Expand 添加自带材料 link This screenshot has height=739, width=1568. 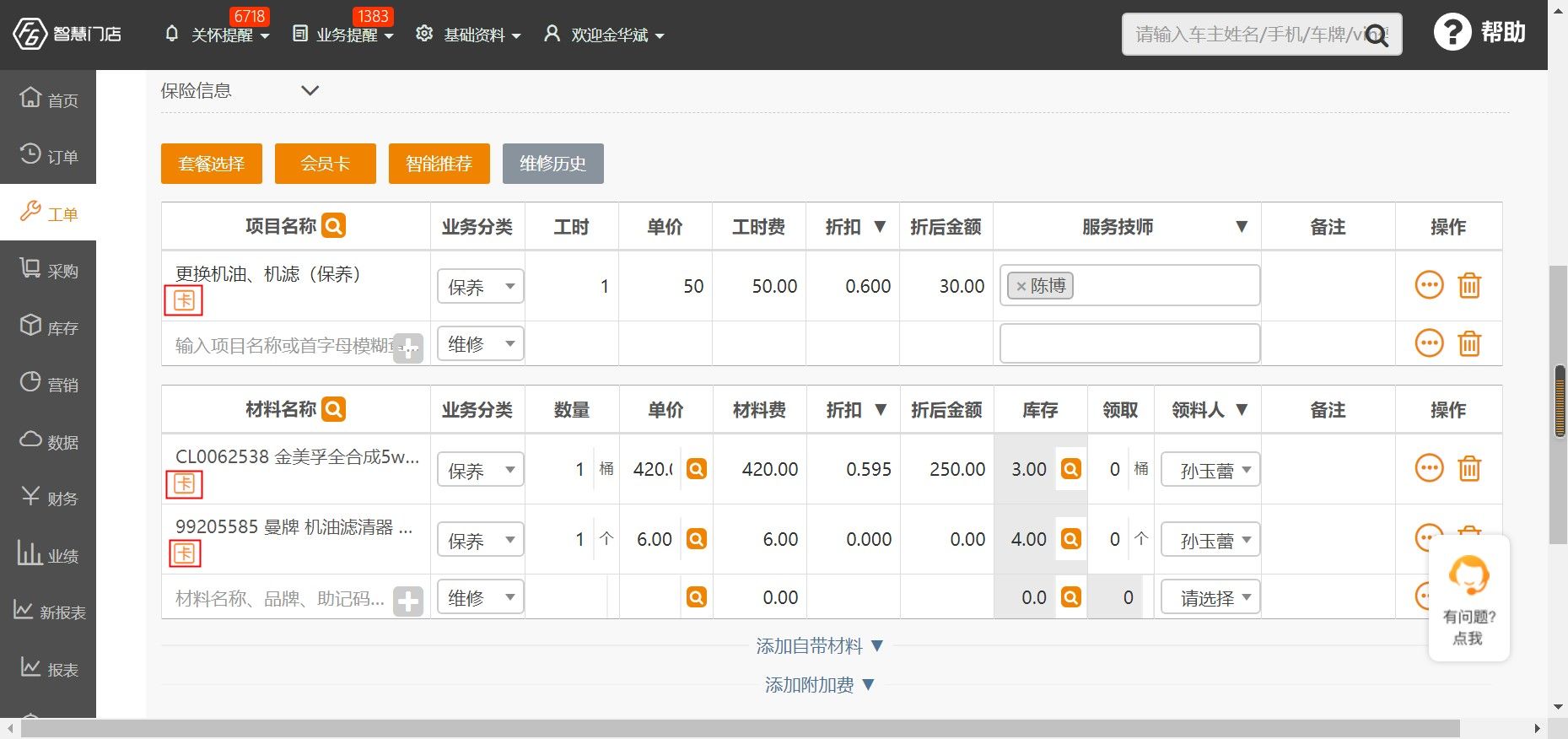pyautogui.click(x=819, y=645)
